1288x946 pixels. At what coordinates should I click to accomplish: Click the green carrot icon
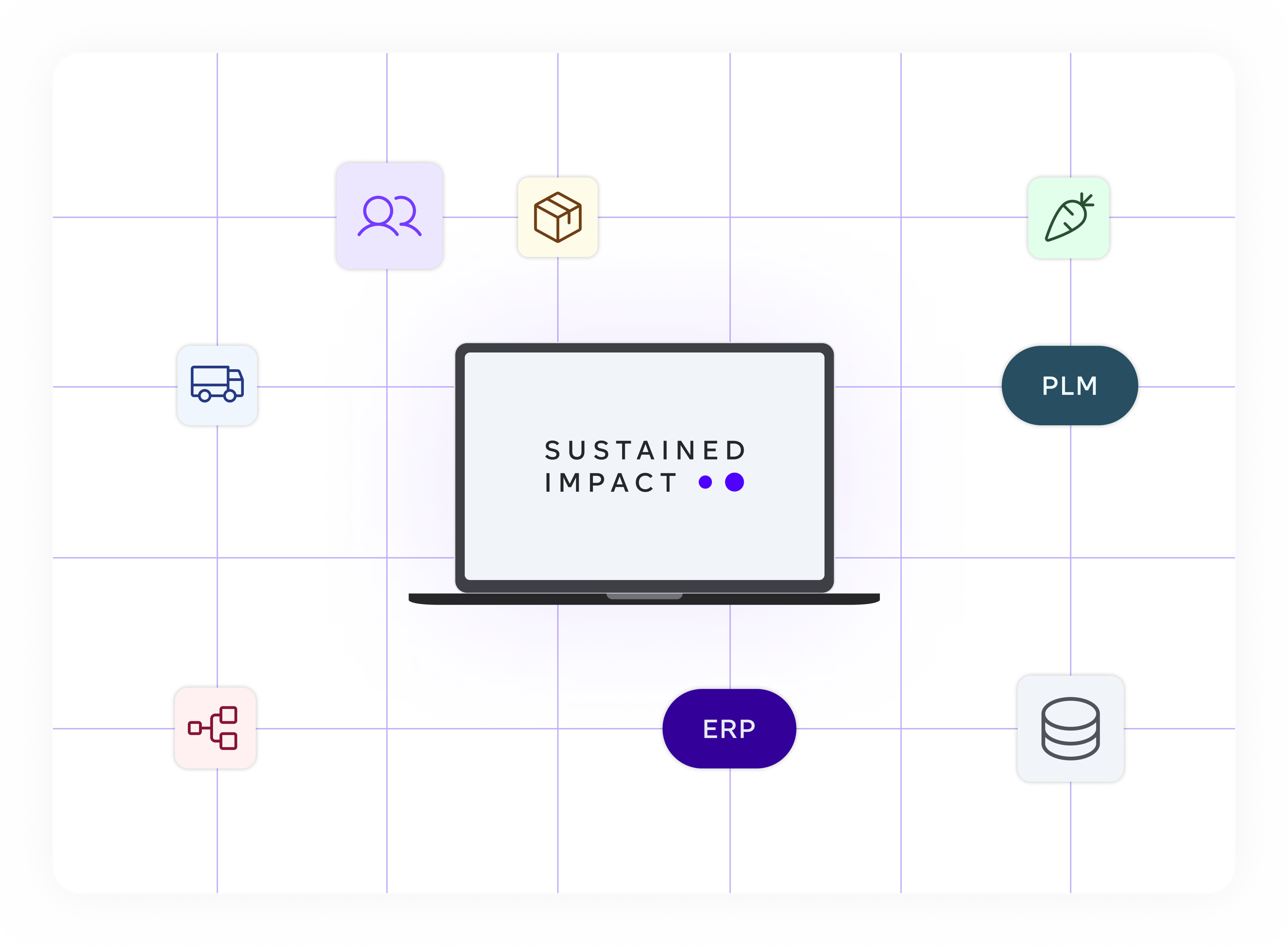[x=1068, y=218]
